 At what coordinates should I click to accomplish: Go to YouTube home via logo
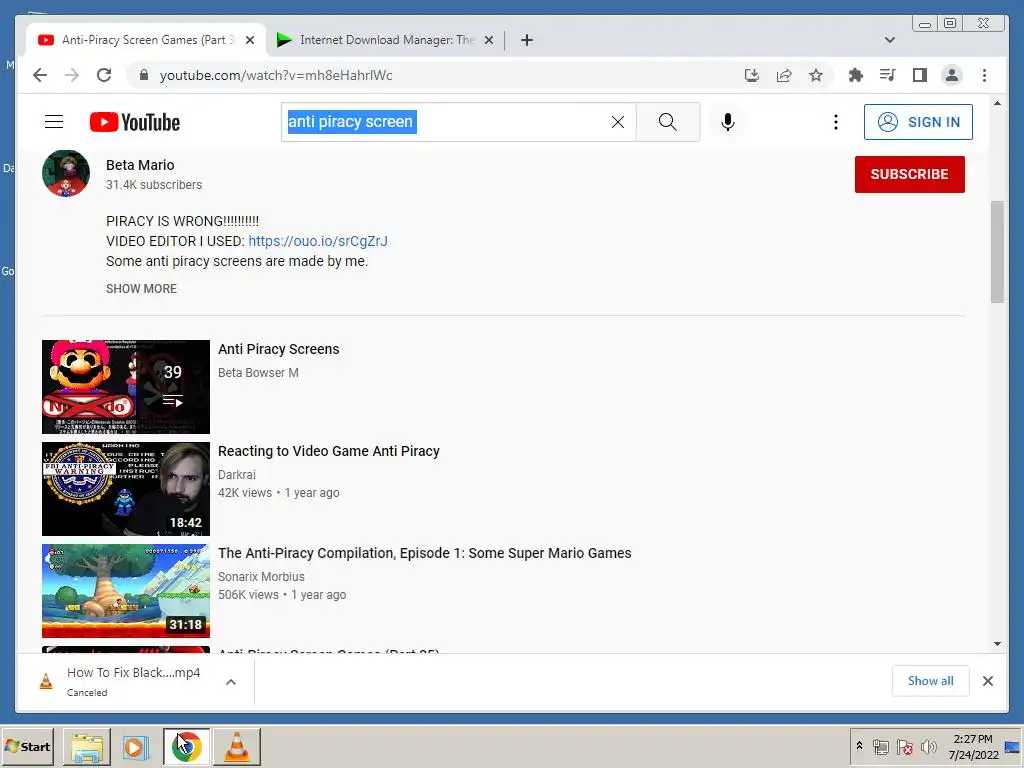pos(135,122)
